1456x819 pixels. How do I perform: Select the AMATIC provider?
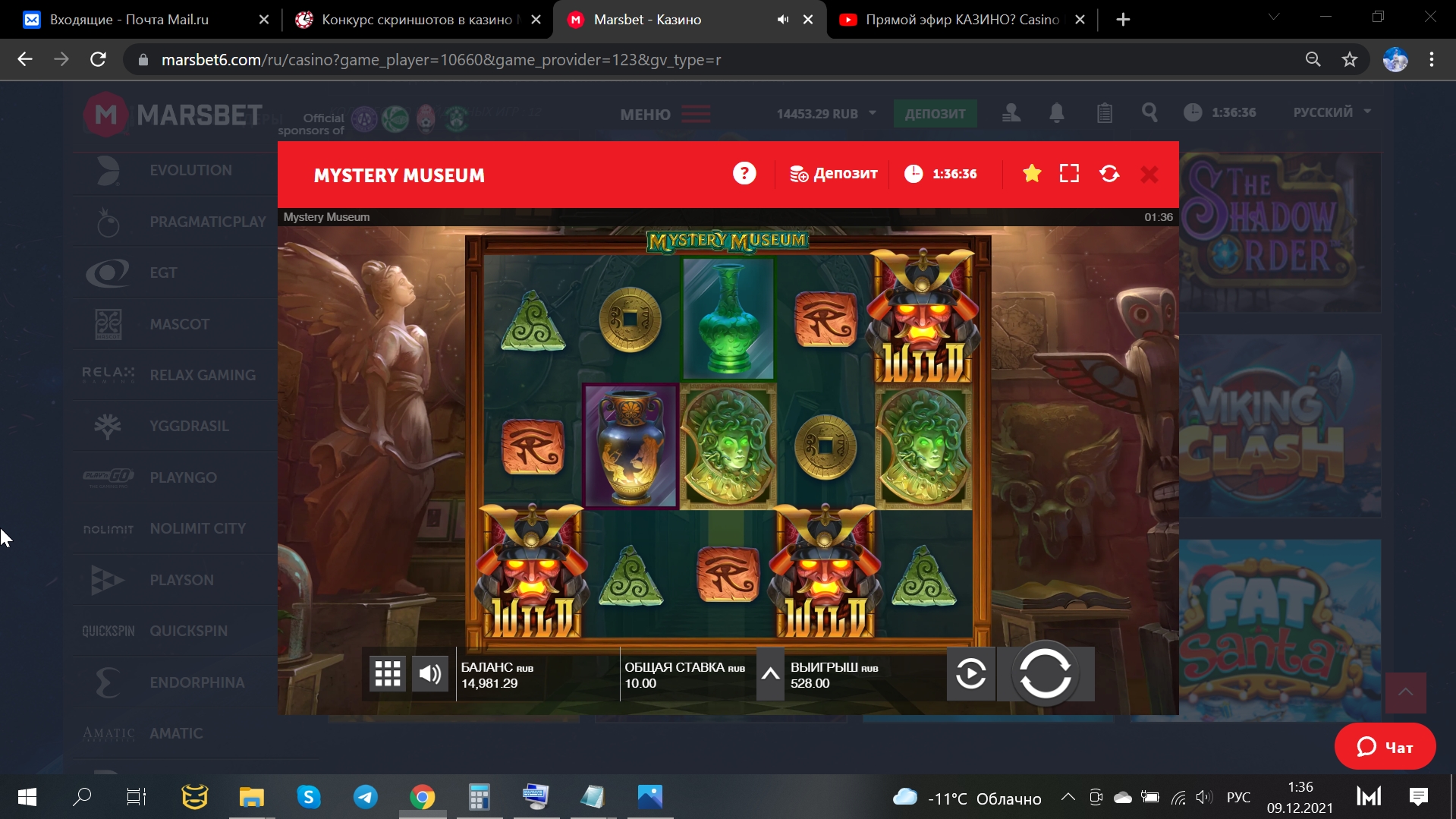(175, 734)
